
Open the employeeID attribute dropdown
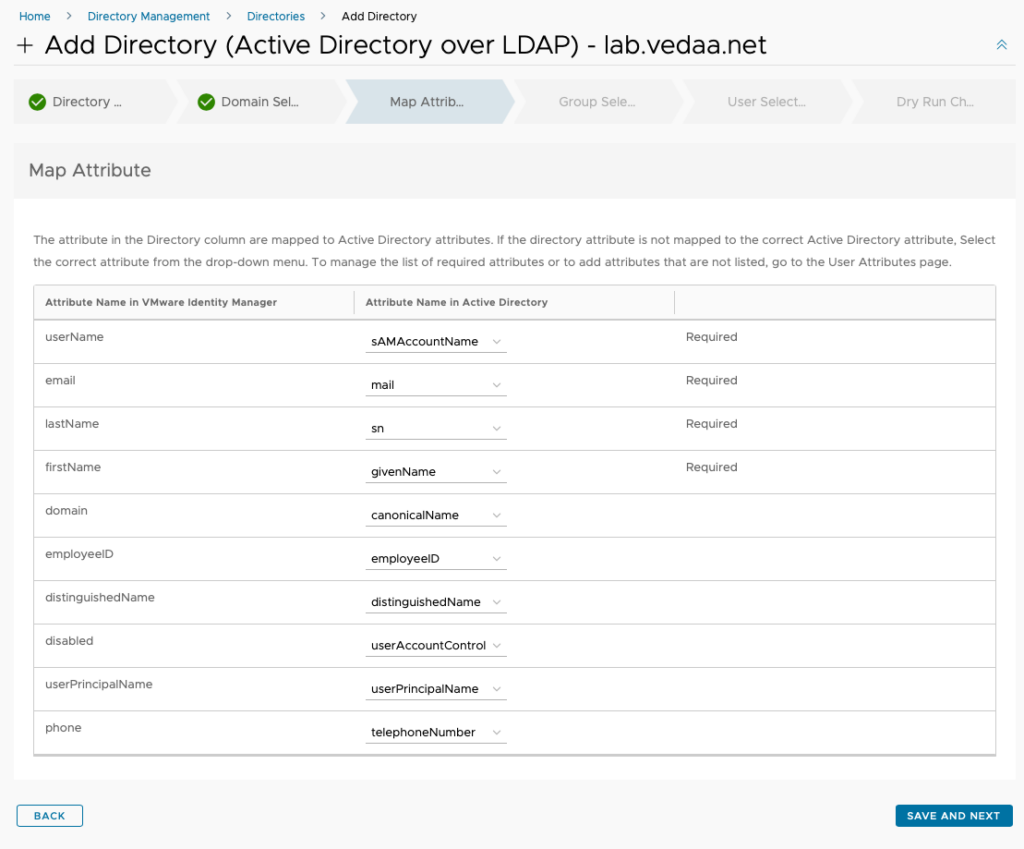point(436,558)
